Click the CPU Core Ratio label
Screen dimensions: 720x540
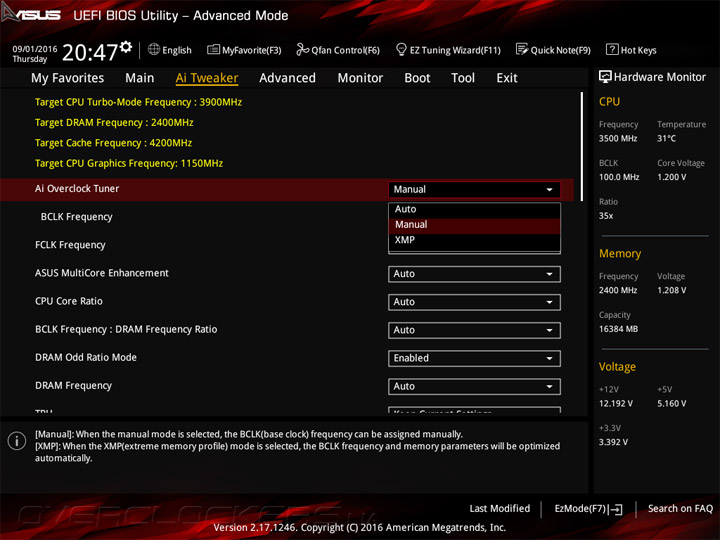click(69, 301)
